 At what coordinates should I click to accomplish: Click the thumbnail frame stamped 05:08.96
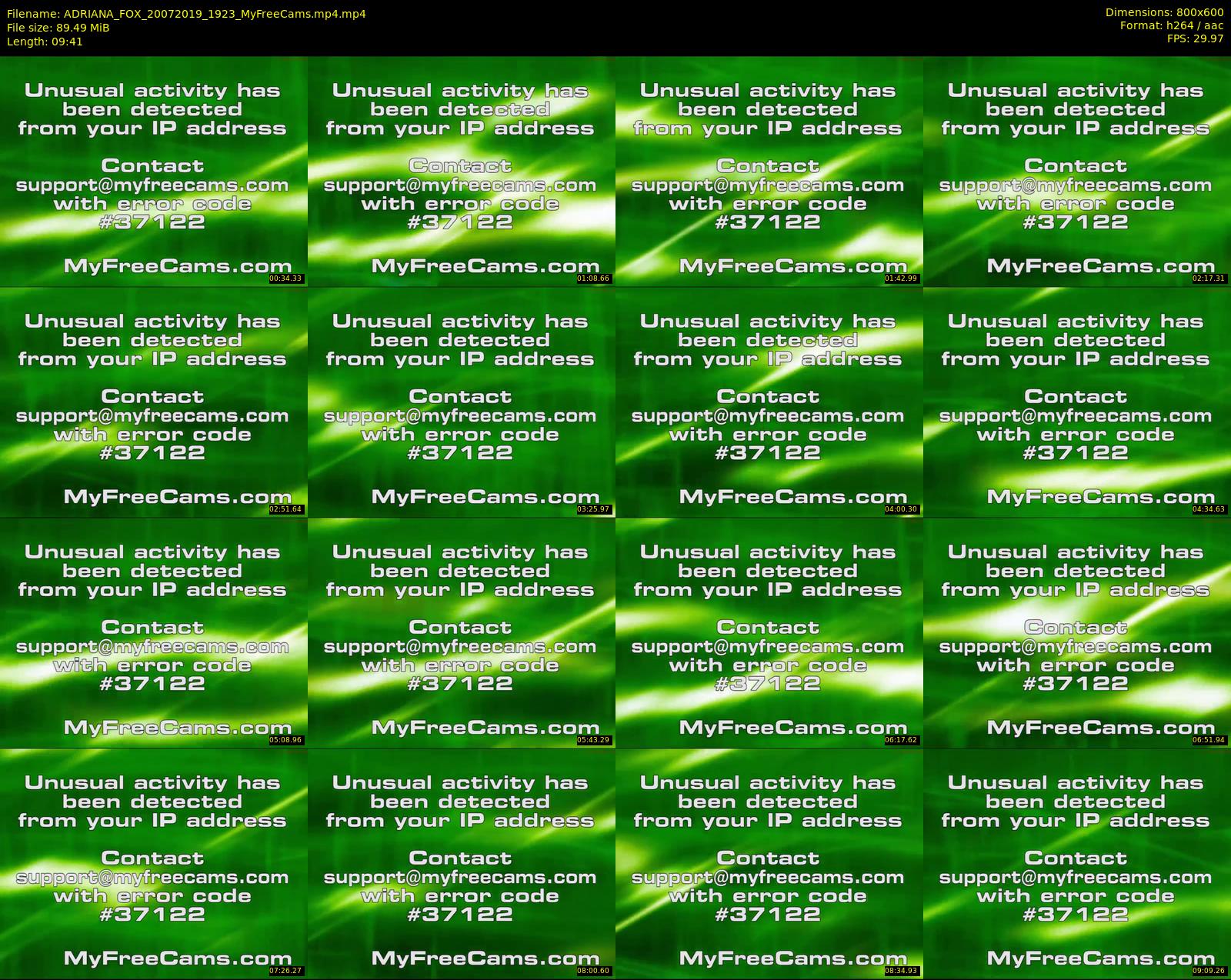(154, 632)
